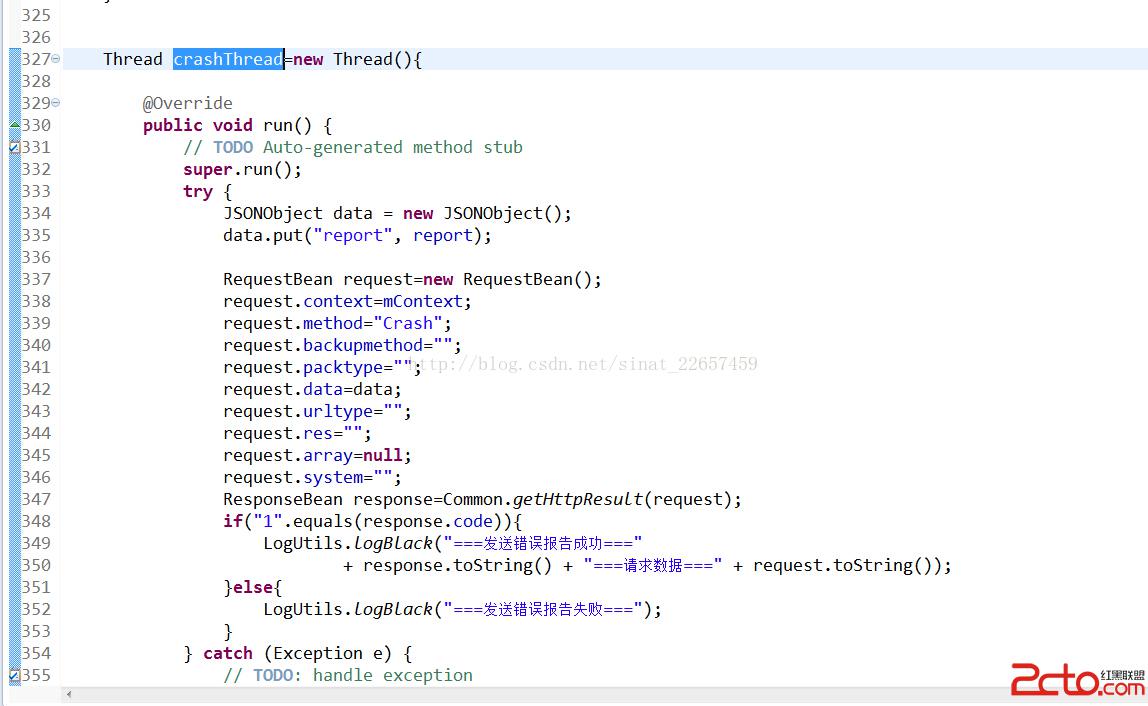Click 'new Thread(){' on line 327
This screenshot has height=706, width=1148.
pos(357,59)
